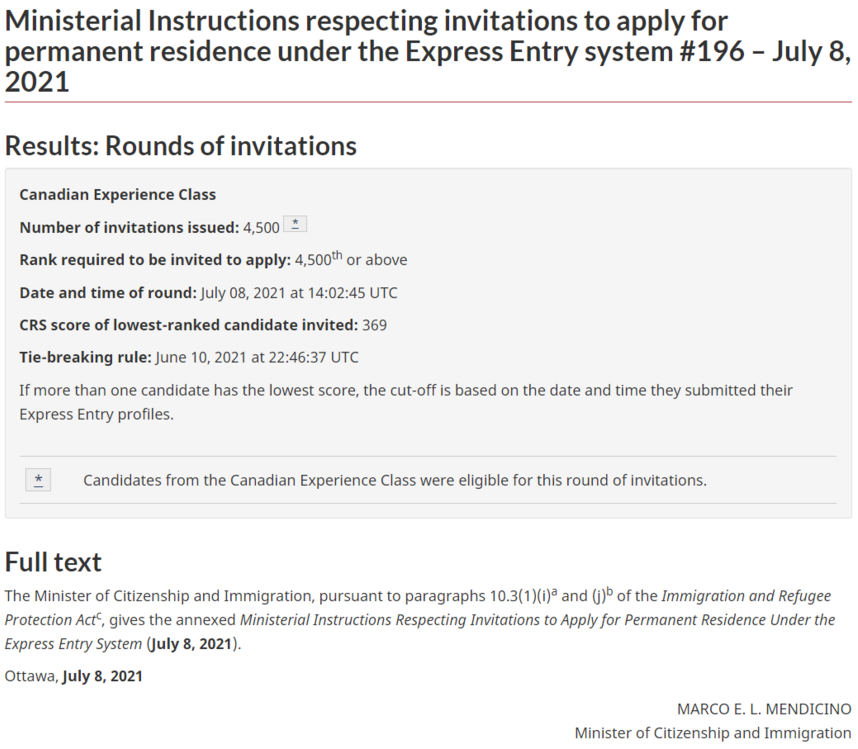Click the Tie-breaking rule date line
858x749 pixels.
tap(189, 357)
